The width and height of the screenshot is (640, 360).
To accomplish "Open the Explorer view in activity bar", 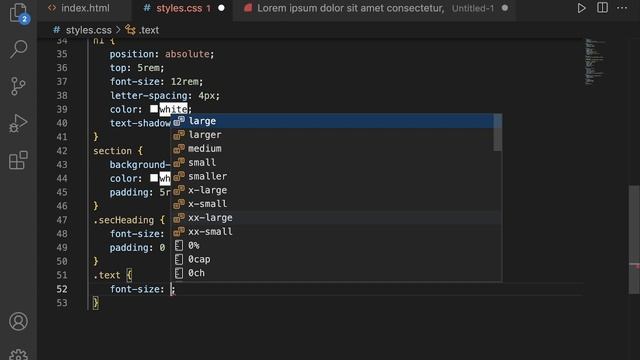I will pyautogui.click(x=18, y=12).
